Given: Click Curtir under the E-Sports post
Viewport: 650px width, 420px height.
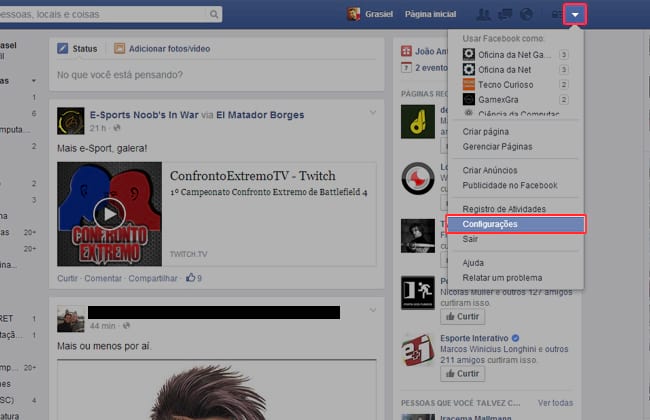Looking at the screenshot, I should pyautogui.click(x=67, y=278).
